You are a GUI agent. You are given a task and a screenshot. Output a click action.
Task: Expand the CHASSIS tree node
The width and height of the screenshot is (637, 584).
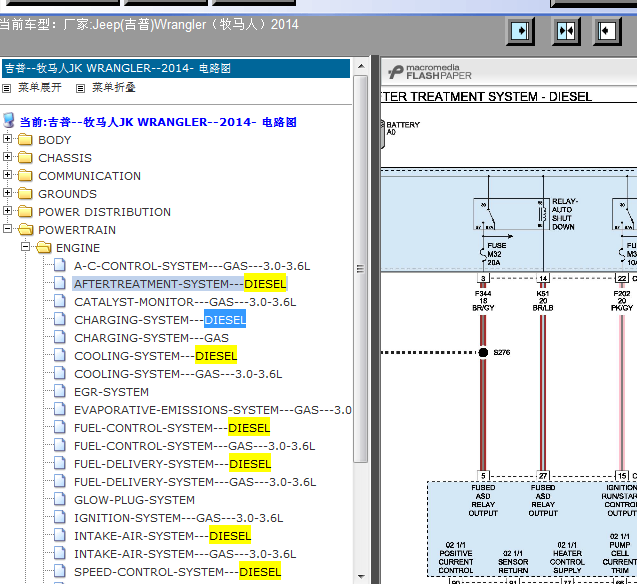pyautogui.click(x=7, y=156)
